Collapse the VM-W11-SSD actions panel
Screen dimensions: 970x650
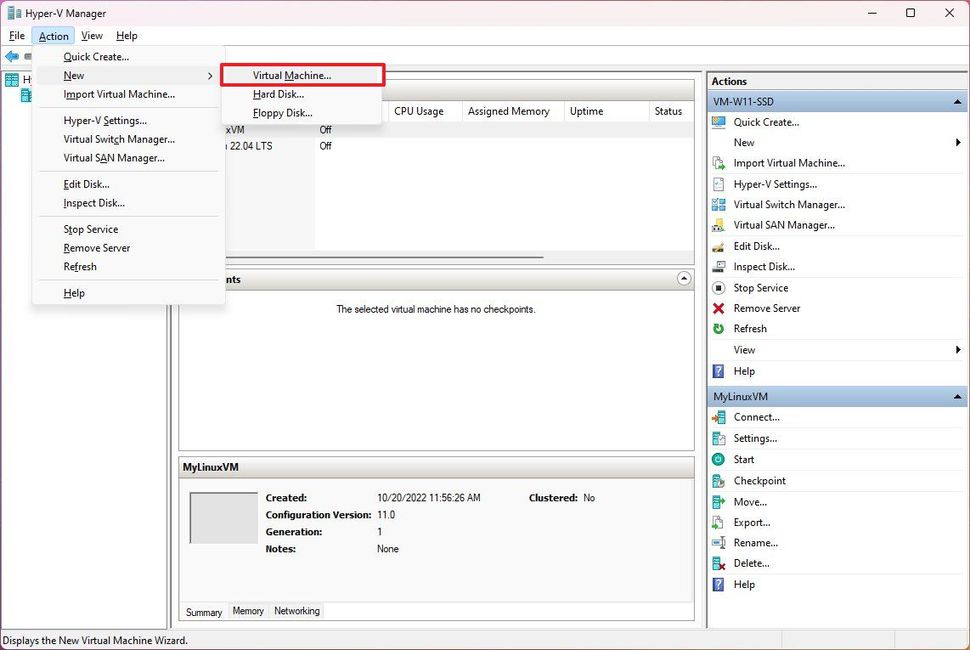click(x=956, y=101)
